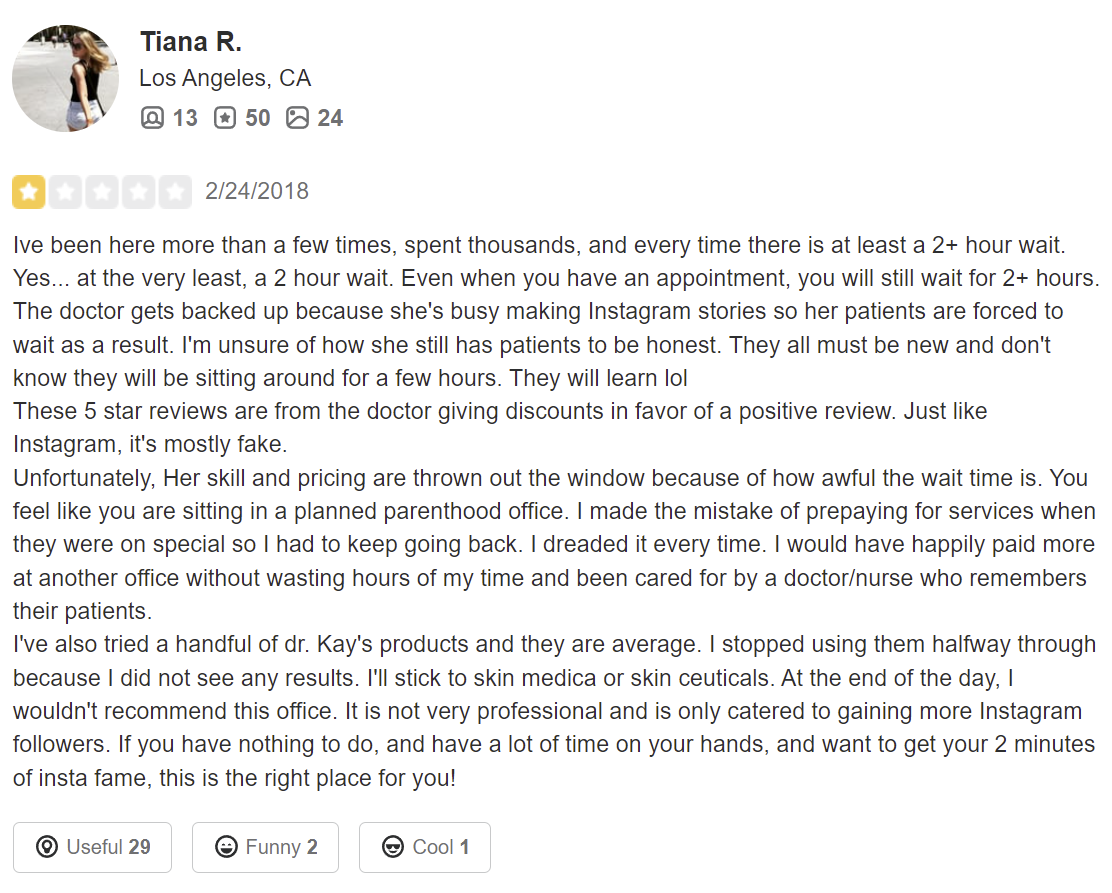1112x893 pixels.
Task: Click the Useful lightbulb icon
Action: point(47,847)
